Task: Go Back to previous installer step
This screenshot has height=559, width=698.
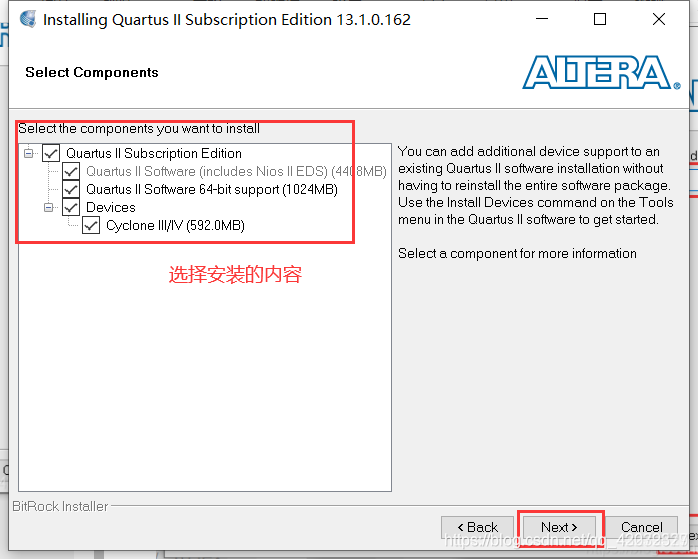Action: click(477, 527)
